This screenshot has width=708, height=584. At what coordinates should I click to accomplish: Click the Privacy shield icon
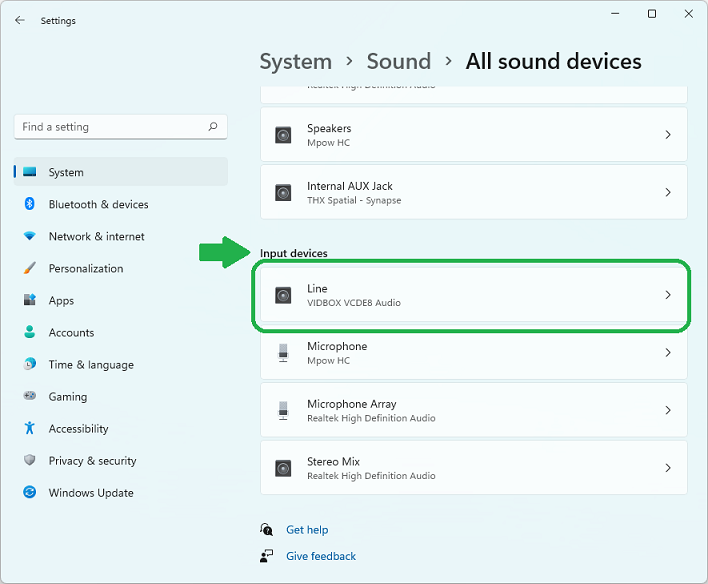30,460
